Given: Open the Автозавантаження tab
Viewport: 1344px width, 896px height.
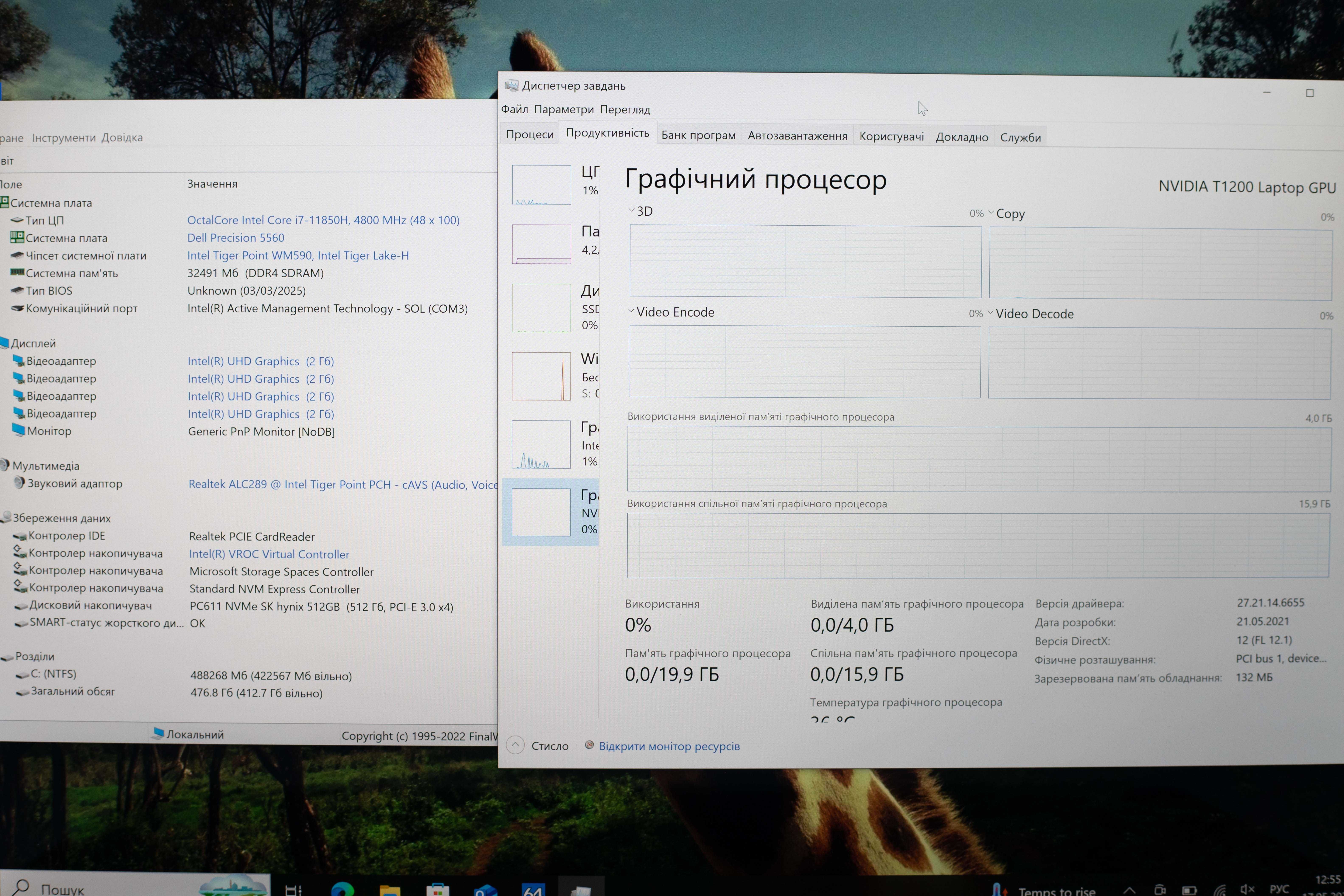Looking at the screenshot, I should click(797, 136).
